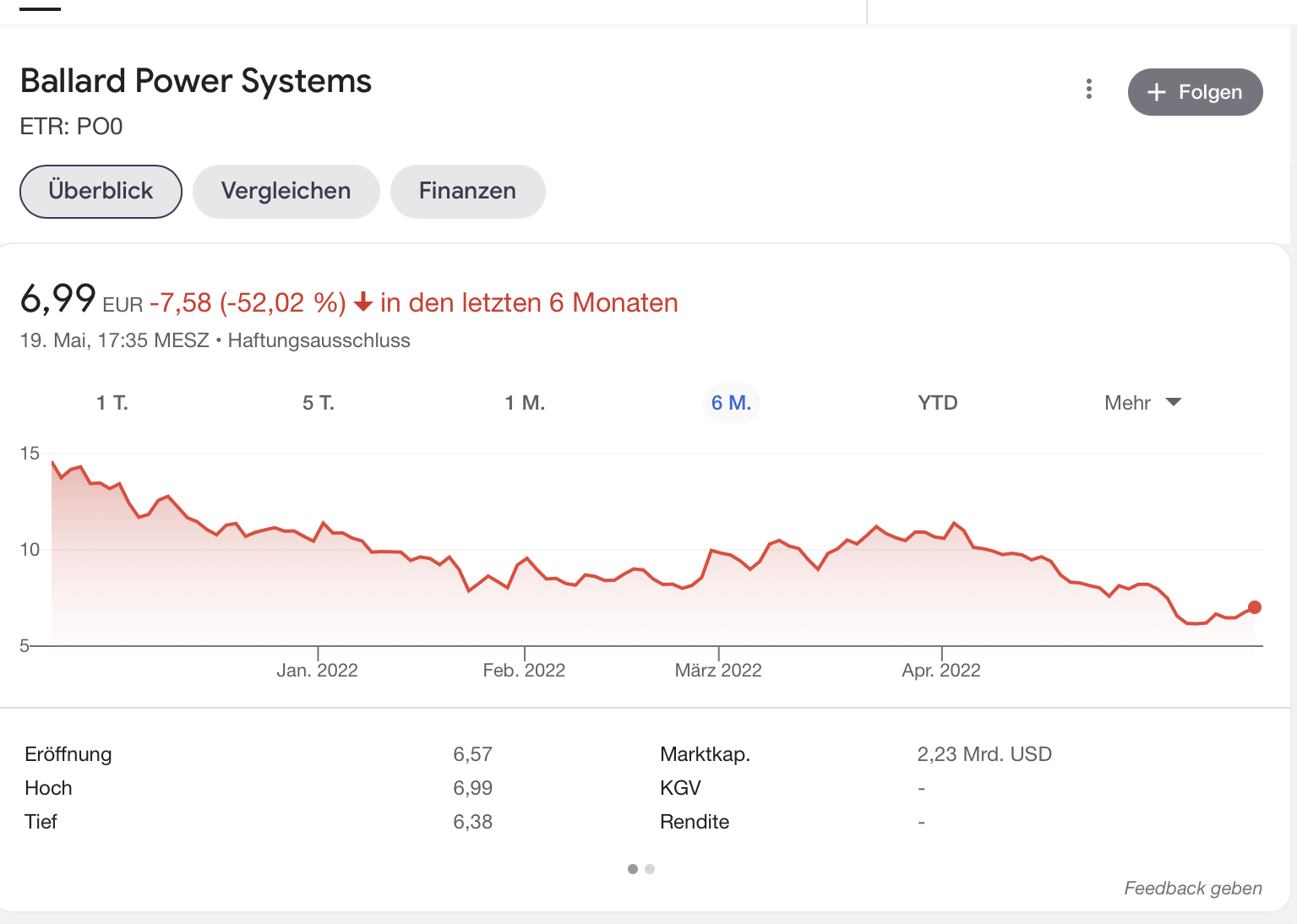Show year-to-date YTD chart

pyautogui.click(x=937, y=403)
